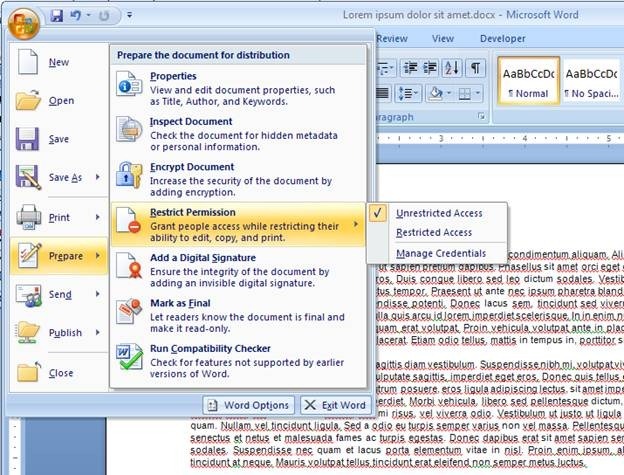Open the Line Spacing dropdown
This screenshot has height=475, width=624.
coord(408,93)
